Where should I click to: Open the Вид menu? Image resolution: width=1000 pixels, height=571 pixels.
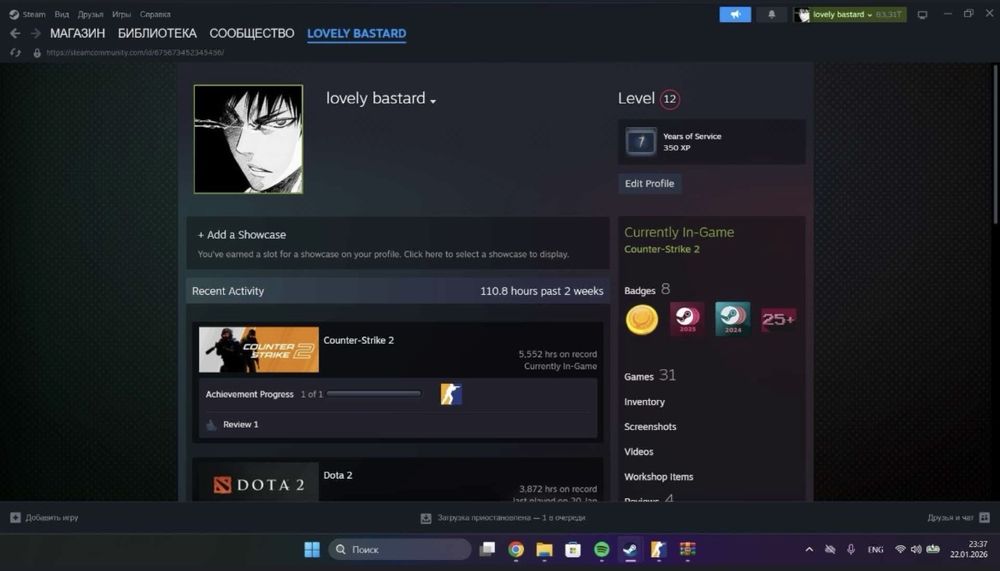pyautogui.click(x=62, y=14)
